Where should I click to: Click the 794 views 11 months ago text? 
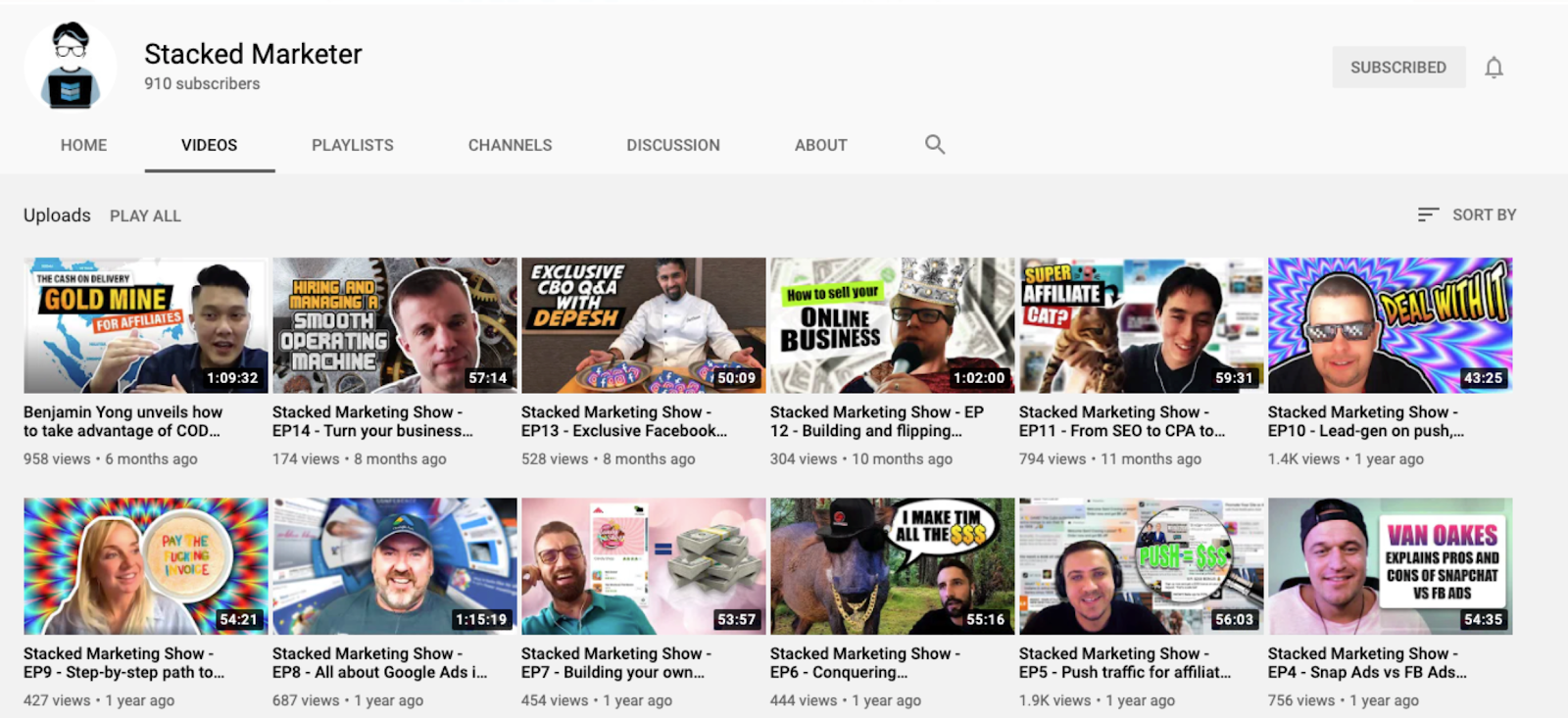[x=1110, y=458]
